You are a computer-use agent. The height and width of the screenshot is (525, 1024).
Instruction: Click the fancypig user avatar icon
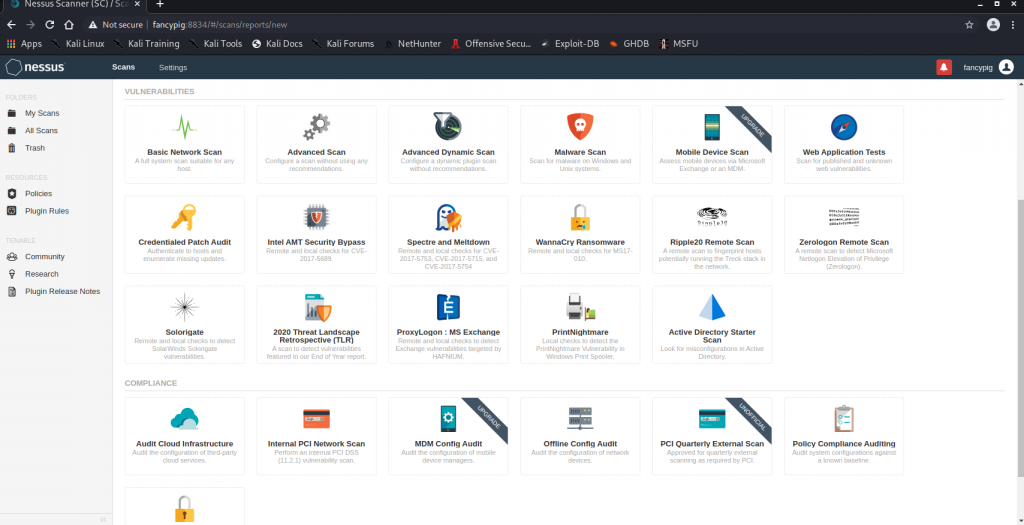1006,67
